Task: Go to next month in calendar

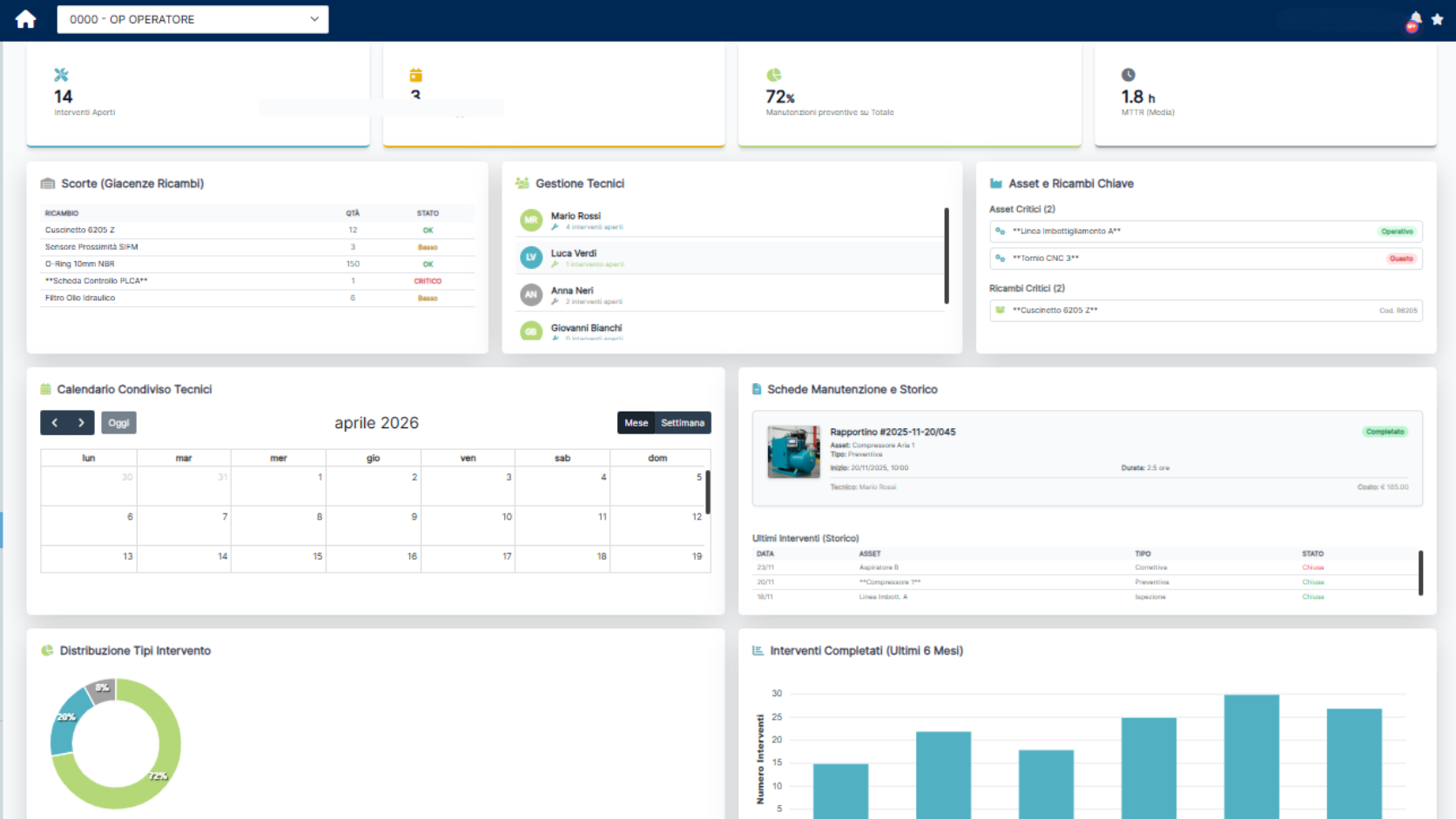Action: point(81,423)
